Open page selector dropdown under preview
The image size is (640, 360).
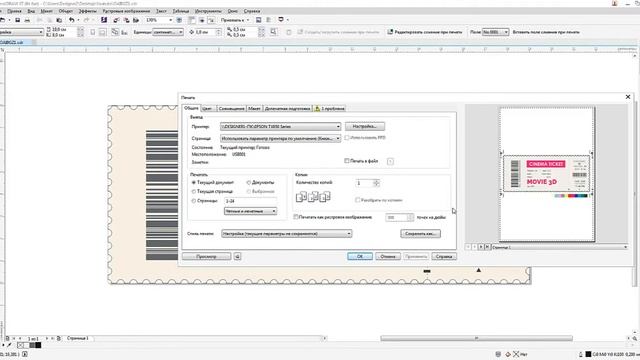click(560, 247)
